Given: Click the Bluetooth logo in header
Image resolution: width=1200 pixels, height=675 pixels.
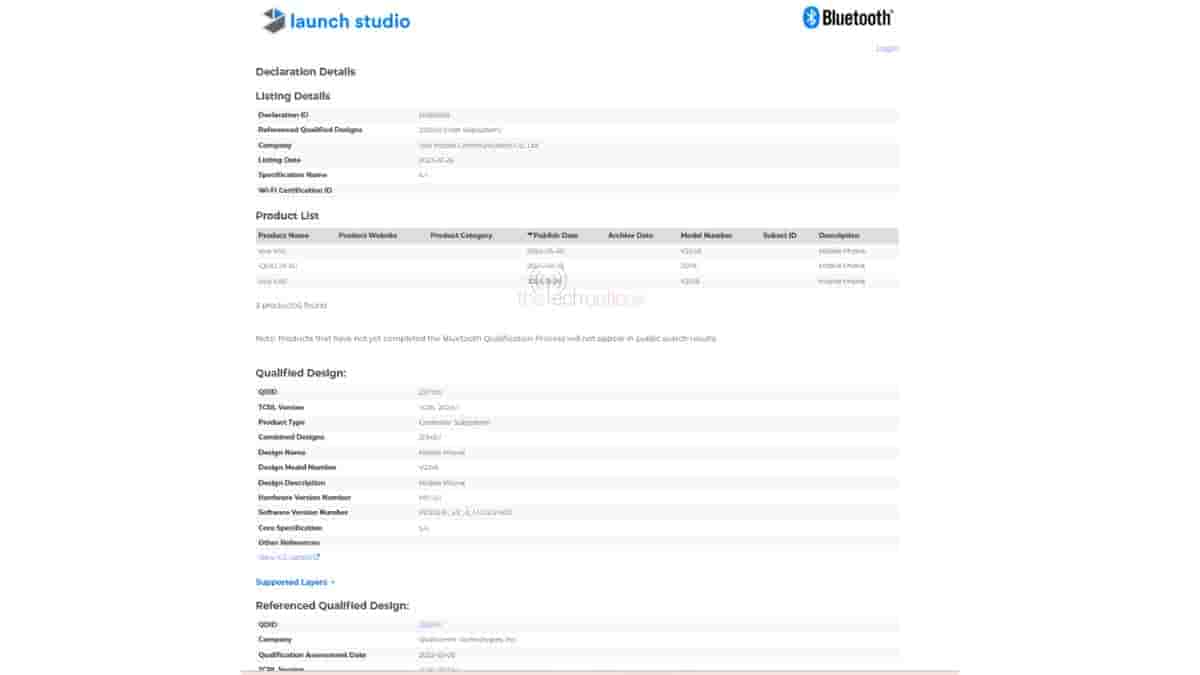Looking at the screenshot, I should click(x=811, y=17).
